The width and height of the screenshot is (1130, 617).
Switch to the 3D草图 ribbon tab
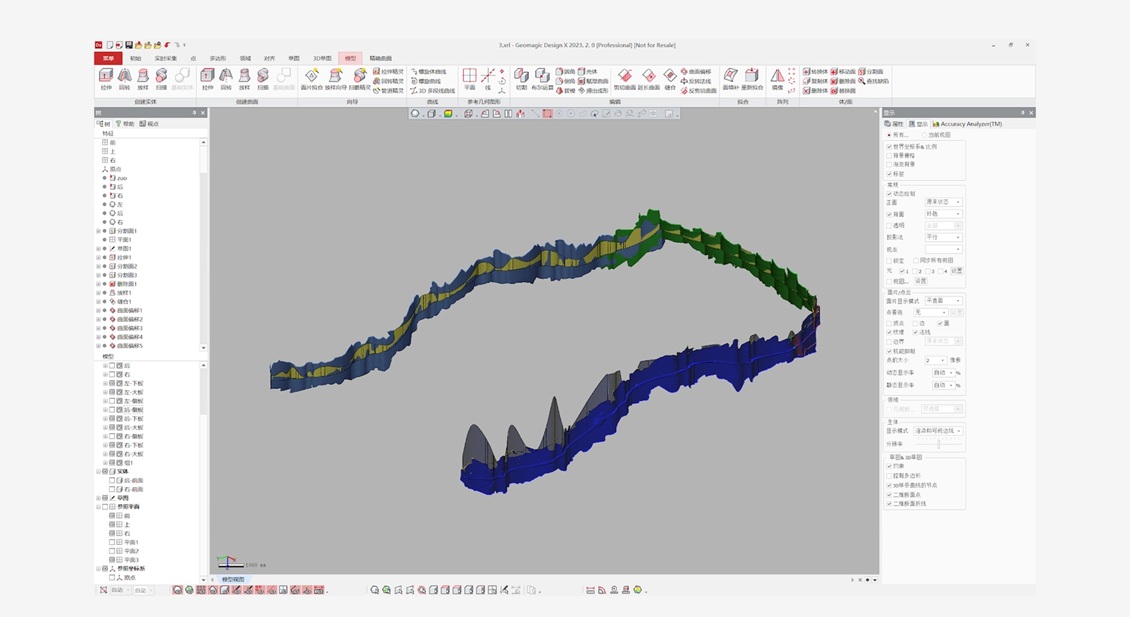tap(322, 58)
